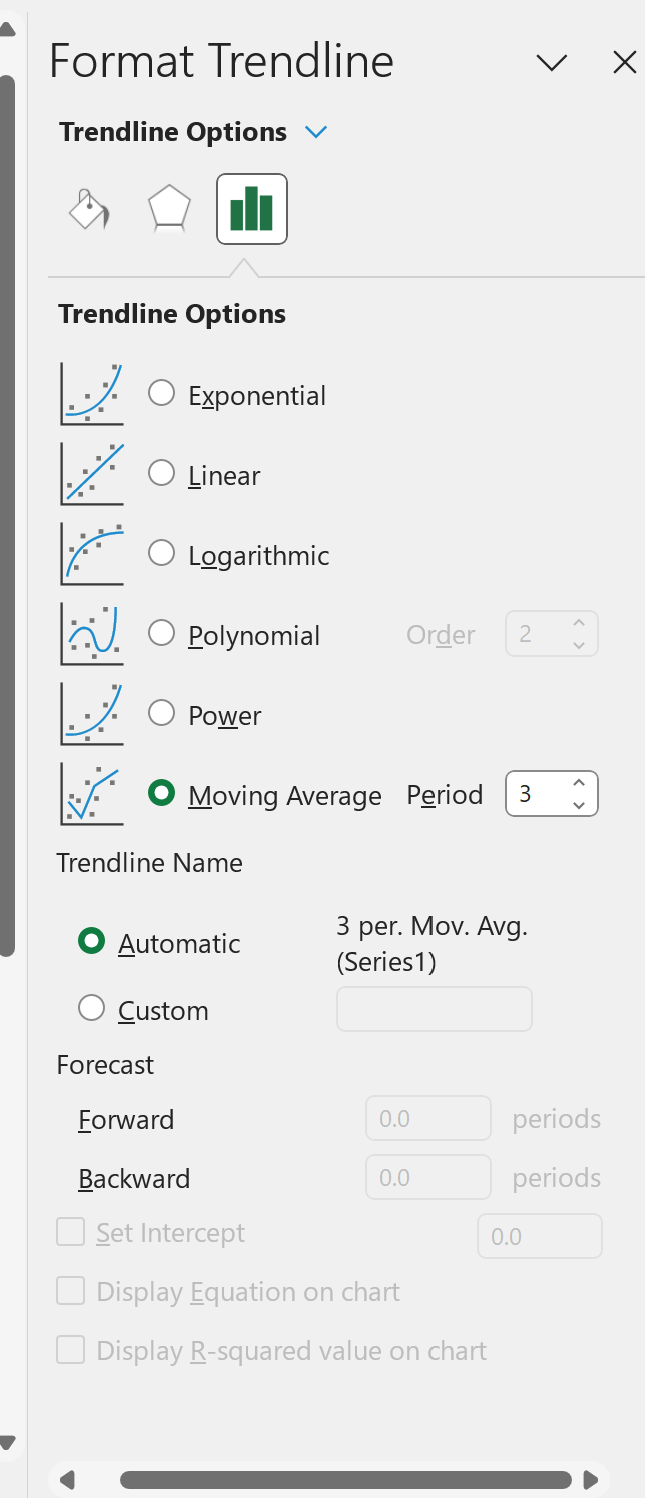Enable the Set Intercept checkbox
The image size is (645, 1498).
pyautogui.click(x=70, y=1232)
